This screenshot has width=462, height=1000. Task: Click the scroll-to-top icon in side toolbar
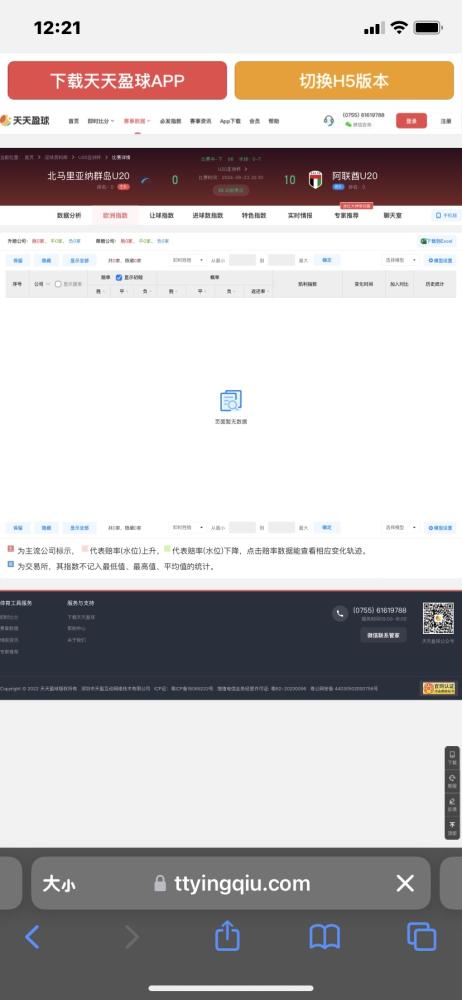[x=452, y=828]
